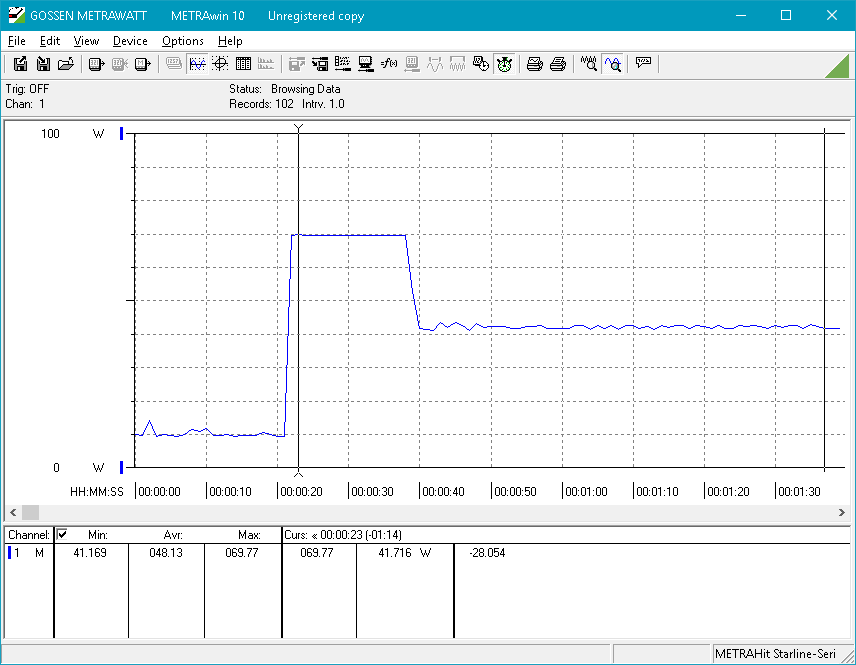The width and height of the screenshot is (856, 665).
Task: Click the scroll left arrow of horizontal scrollbar
Action: [x=13, y=512]
